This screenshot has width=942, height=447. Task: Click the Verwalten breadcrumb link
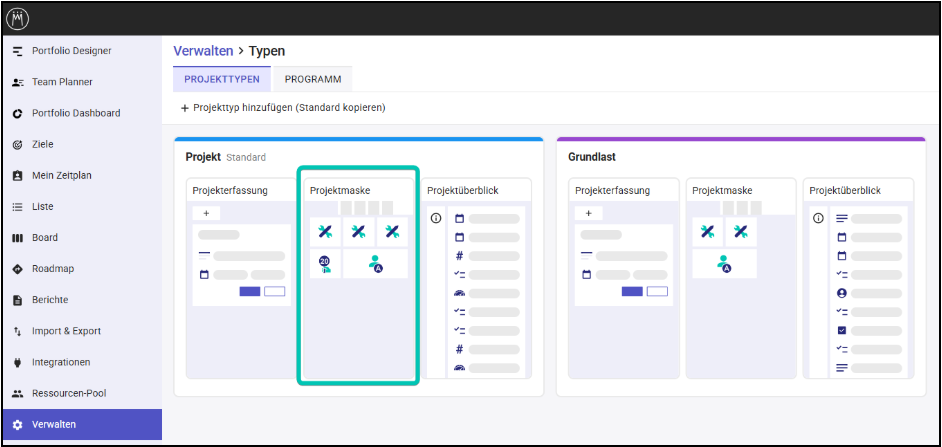[203, 51]
